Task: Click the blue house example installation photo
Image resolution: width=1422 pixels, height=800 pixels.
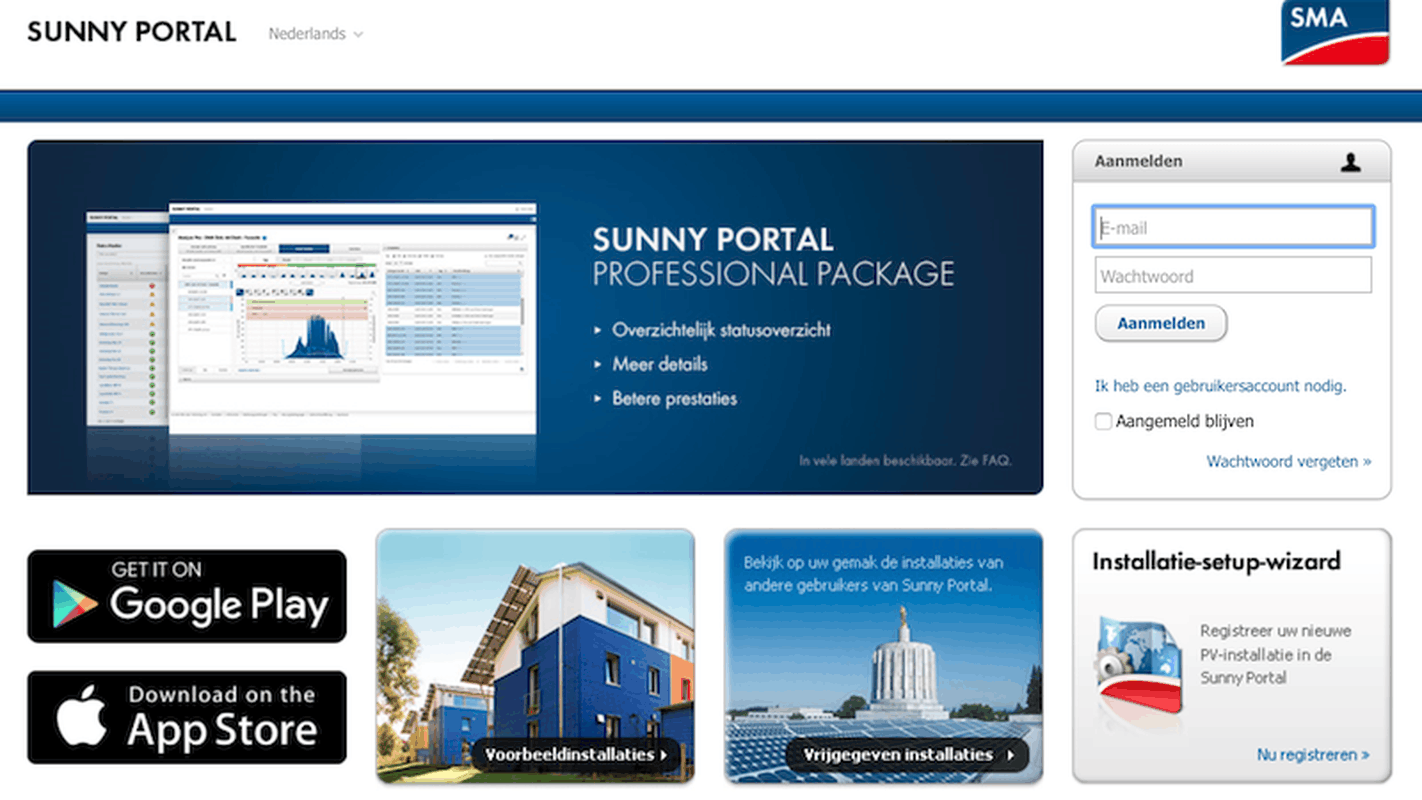Action: coord(535,656)
